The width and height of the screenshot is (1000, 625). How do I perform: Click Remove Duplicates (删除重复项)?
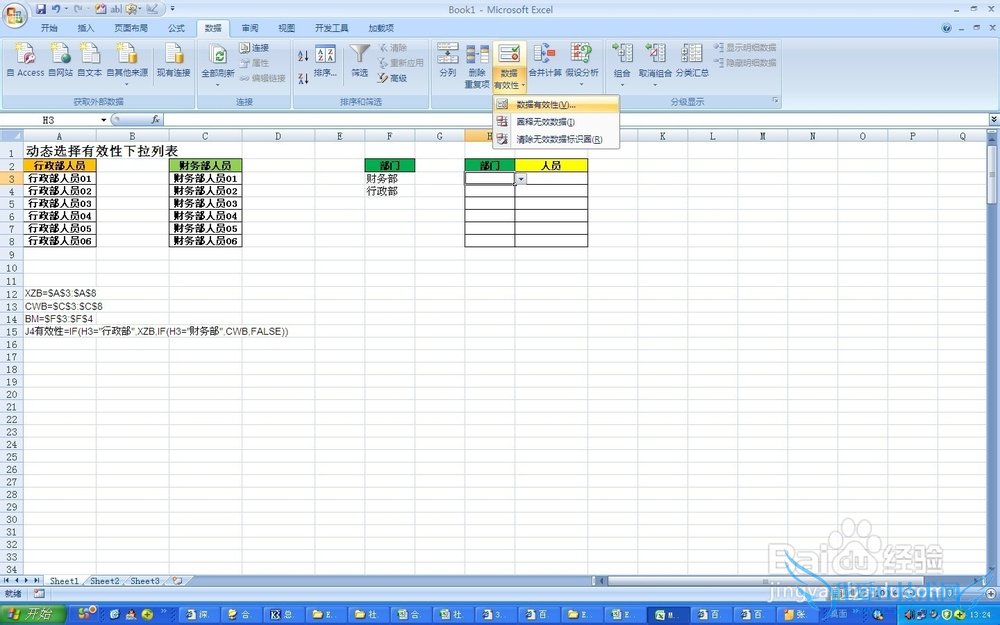point(477,66)
